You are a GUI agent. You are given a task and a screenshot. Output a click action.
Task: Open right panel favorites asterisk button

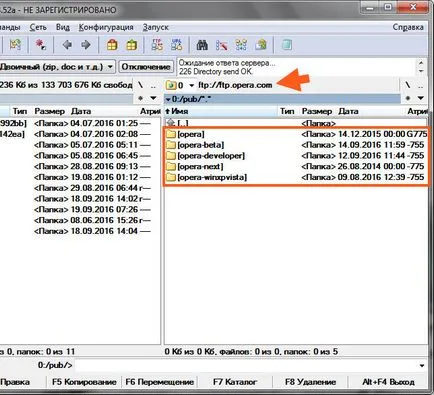tap(408, 98)
